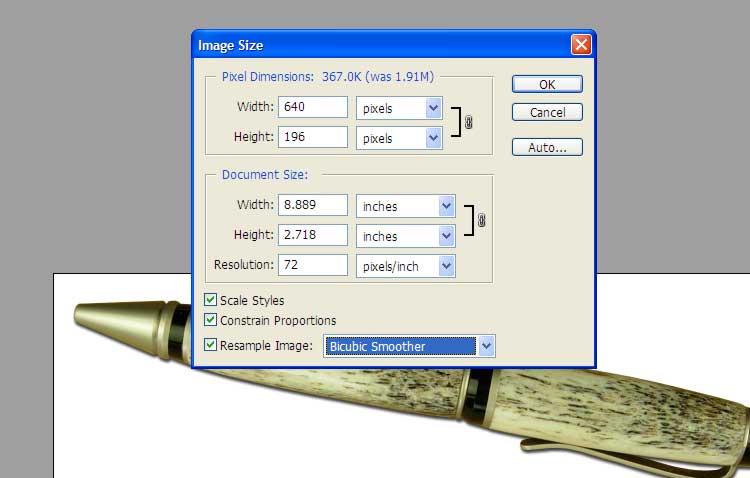750x478 pixels.
Task: Toggle the Scale Styles checkbox
Action: (x=210, y=300)
